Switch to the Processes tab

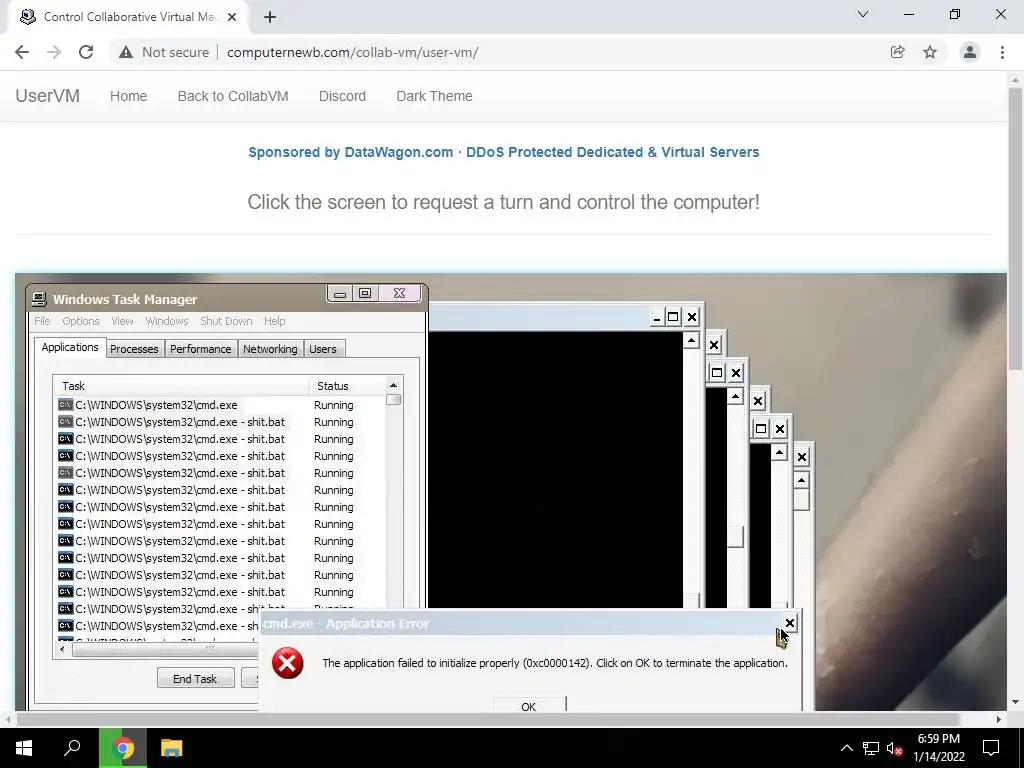[135, 349]
